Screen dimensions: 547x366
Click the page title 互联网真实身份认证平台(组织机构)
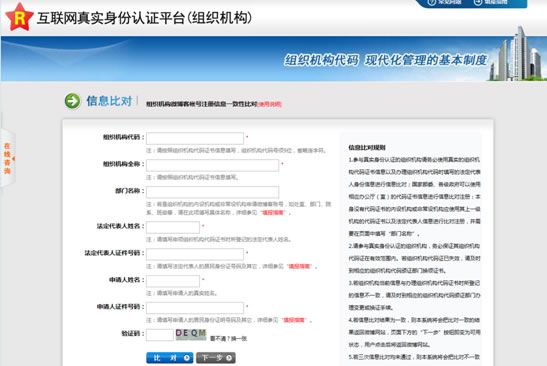144,18
